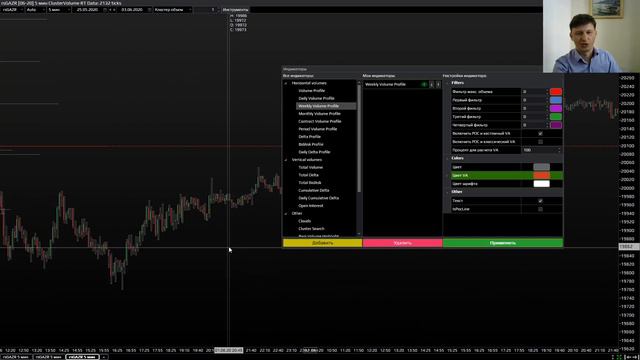
Task: Click the VA percent field showing 100
Action: (541, 150)
